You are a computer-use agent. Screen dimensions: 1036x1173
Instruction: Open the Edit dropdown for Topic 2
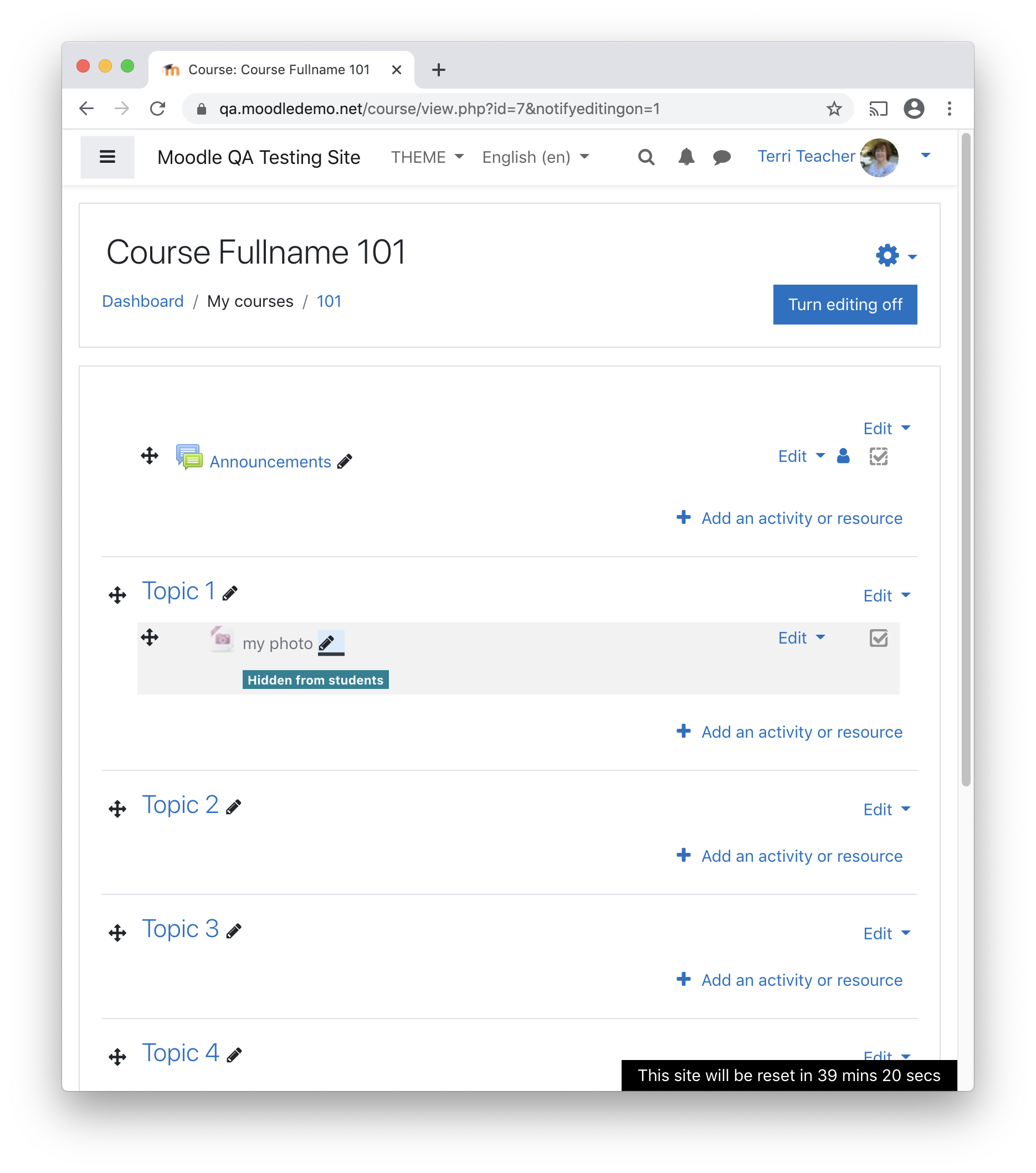tap(887, 809)
